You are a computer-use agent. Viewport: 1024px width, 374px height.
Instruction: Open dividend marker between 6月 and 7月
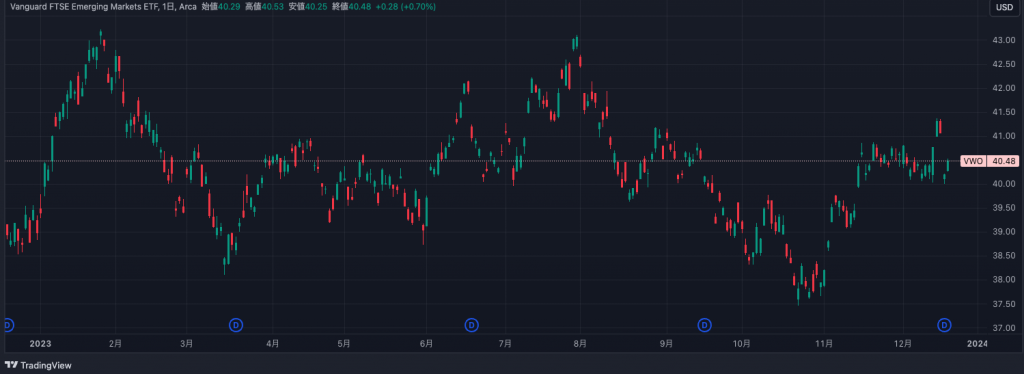472,324
